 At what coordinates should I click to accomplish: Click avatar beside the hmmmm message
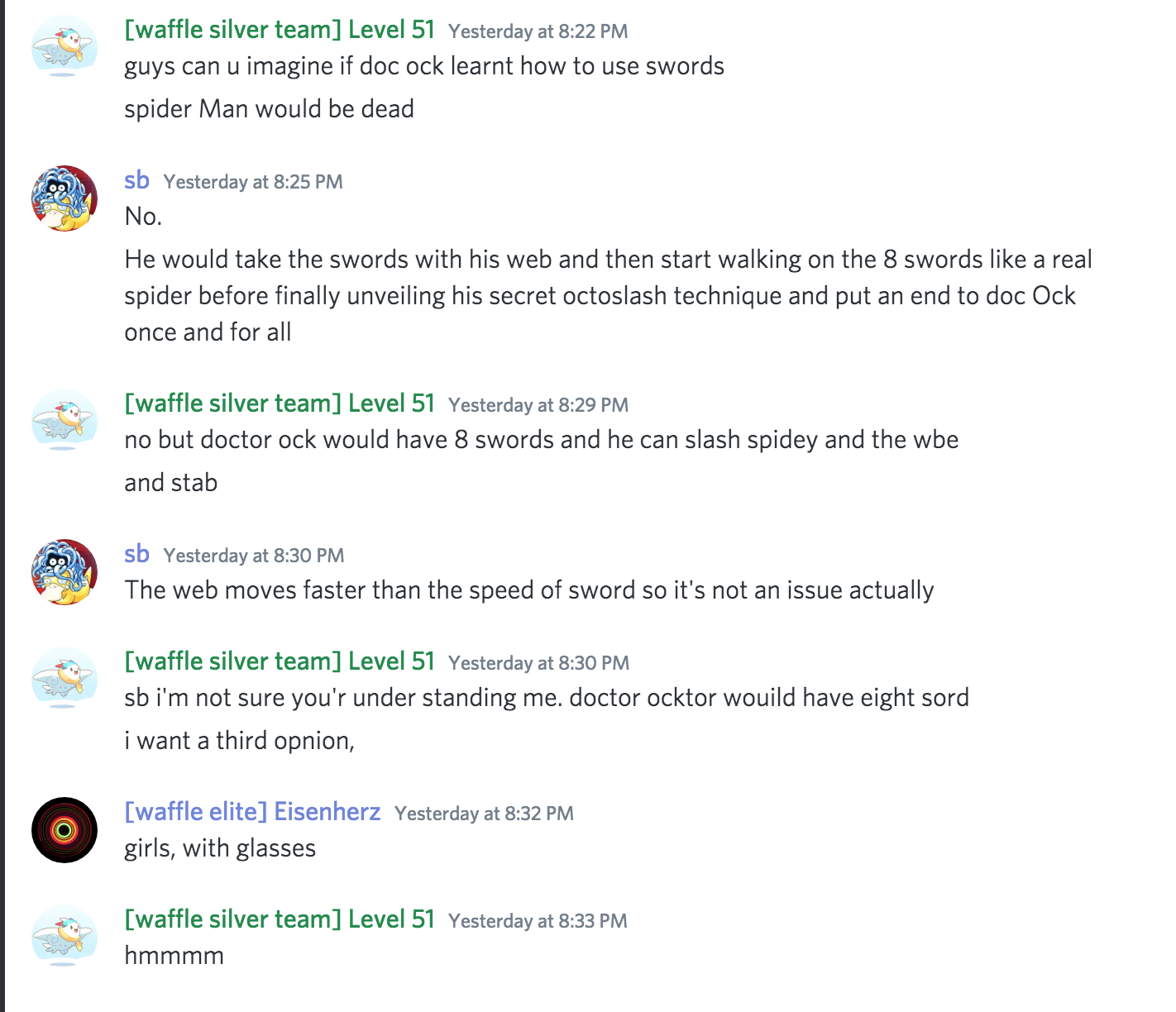point(65,938)
